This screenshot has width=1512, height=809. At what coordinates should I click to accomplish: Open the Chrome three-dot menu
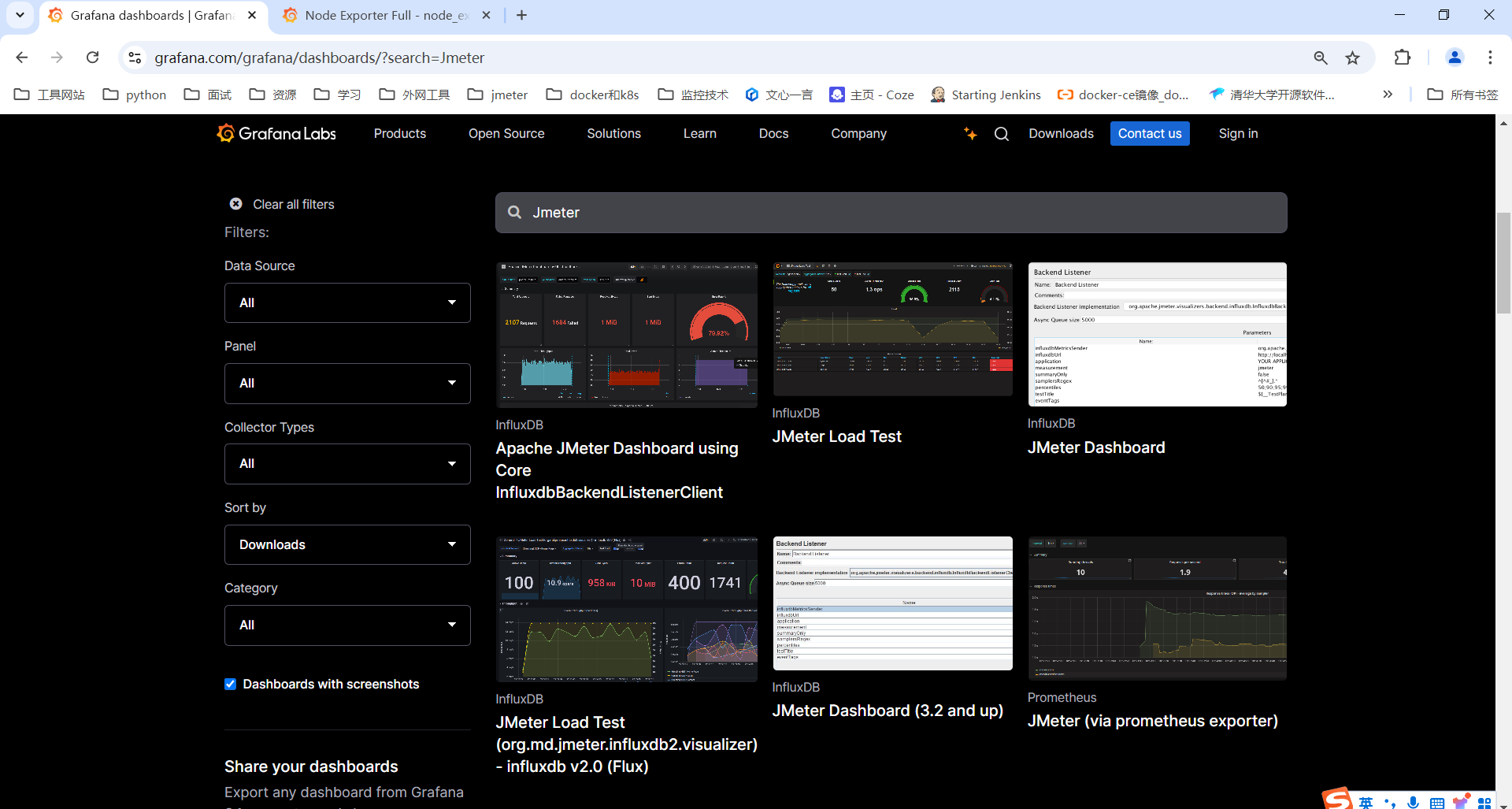pos(1490,58)
